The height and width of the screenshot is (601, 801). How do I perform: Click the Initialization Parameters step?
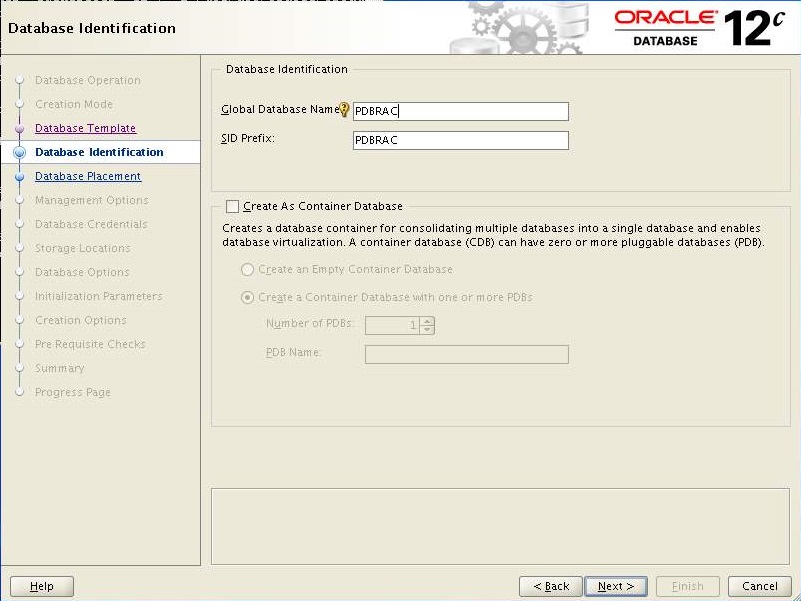[x=99, y=296]
